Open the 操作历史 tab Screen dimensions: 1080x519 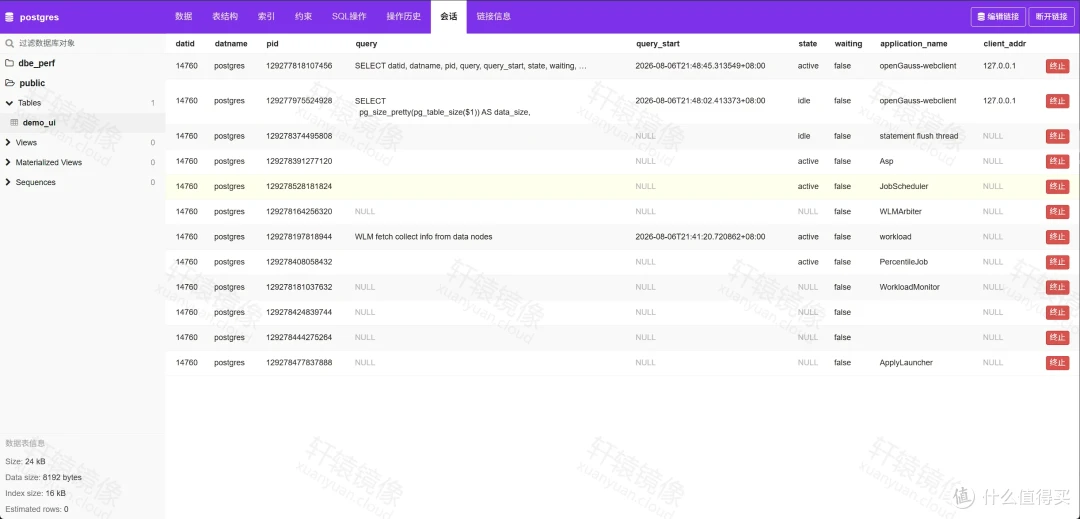[404, 17]
